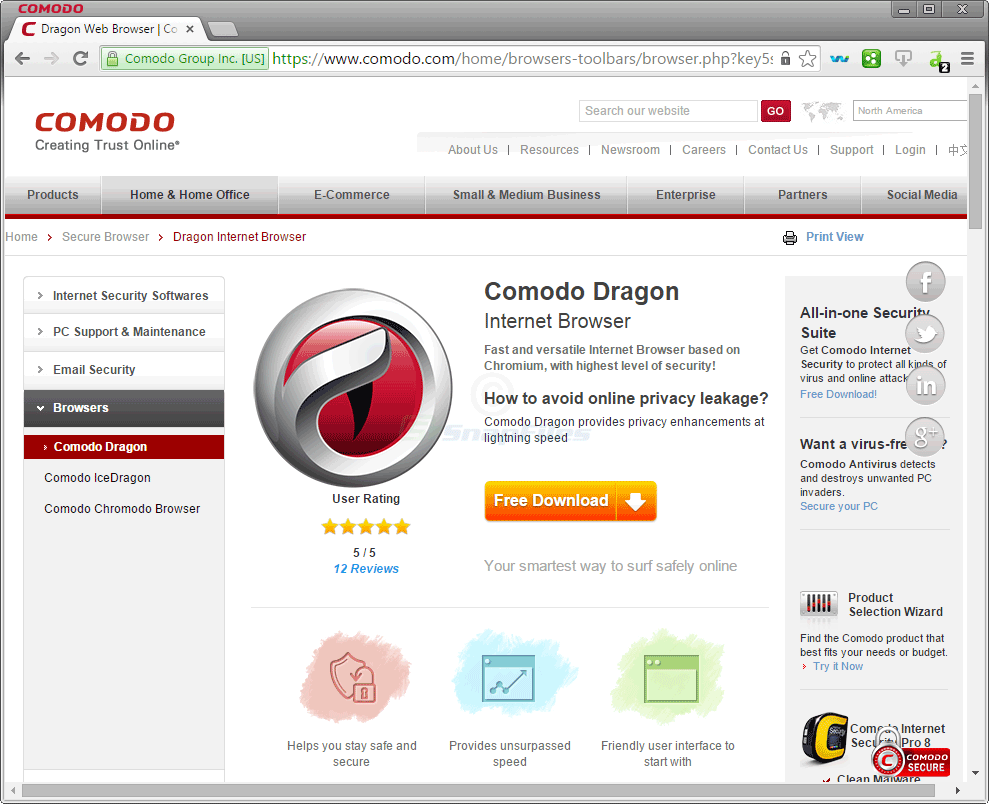Go back to the previous page
Viewport: 989px width, 804px height.
[23, 59]
